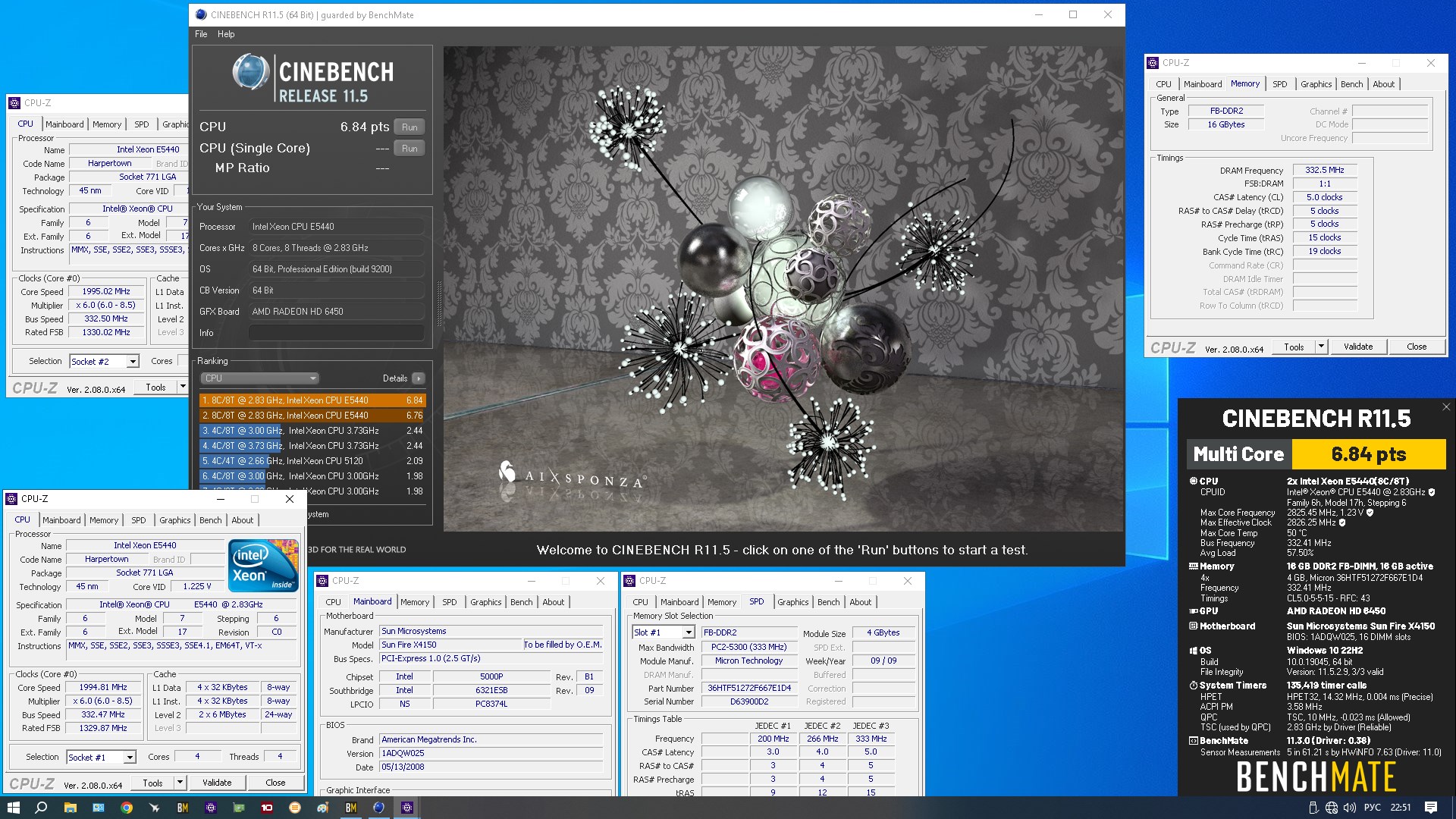Run the Cinebench CPU multi-core test
1456x819 pixels.
[x=409, y=127]
